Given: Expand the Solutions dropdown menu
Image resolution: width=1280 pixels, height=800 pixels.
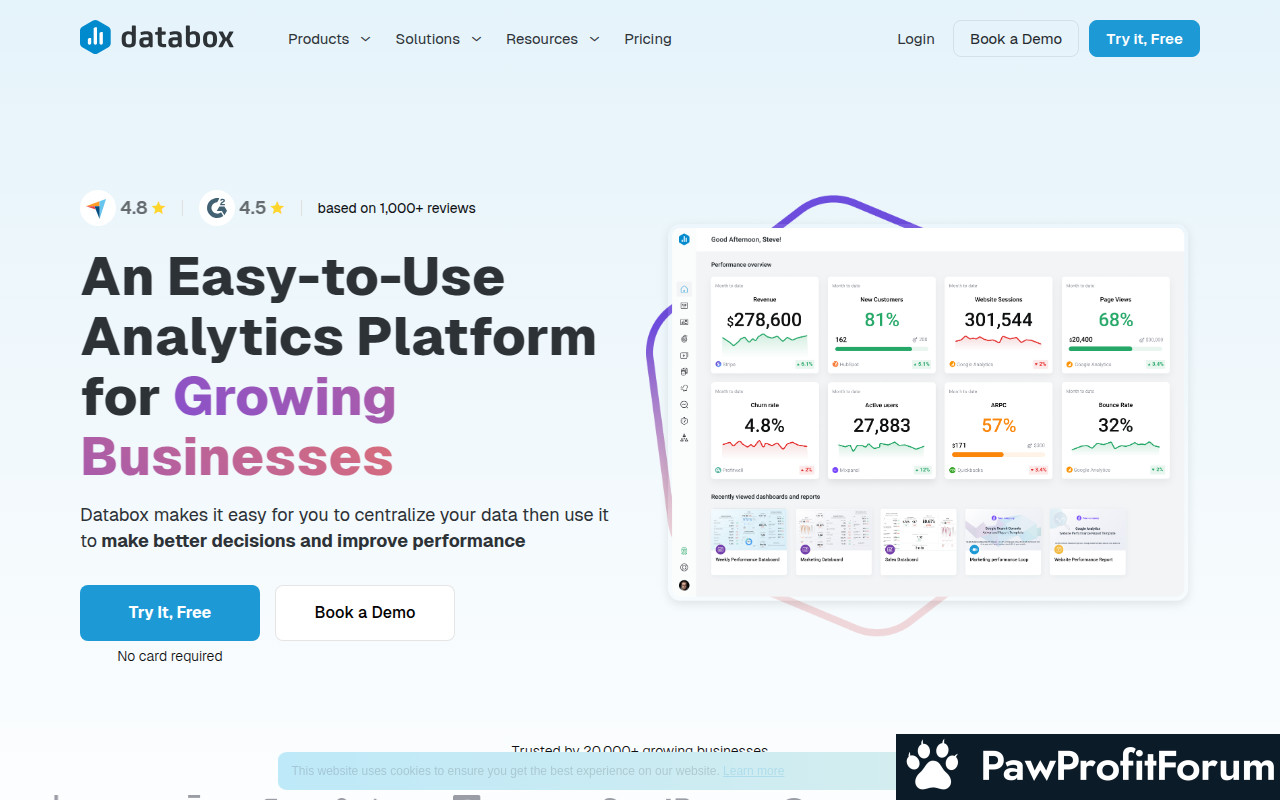Looking at the screenshot, I should [438, 39].
